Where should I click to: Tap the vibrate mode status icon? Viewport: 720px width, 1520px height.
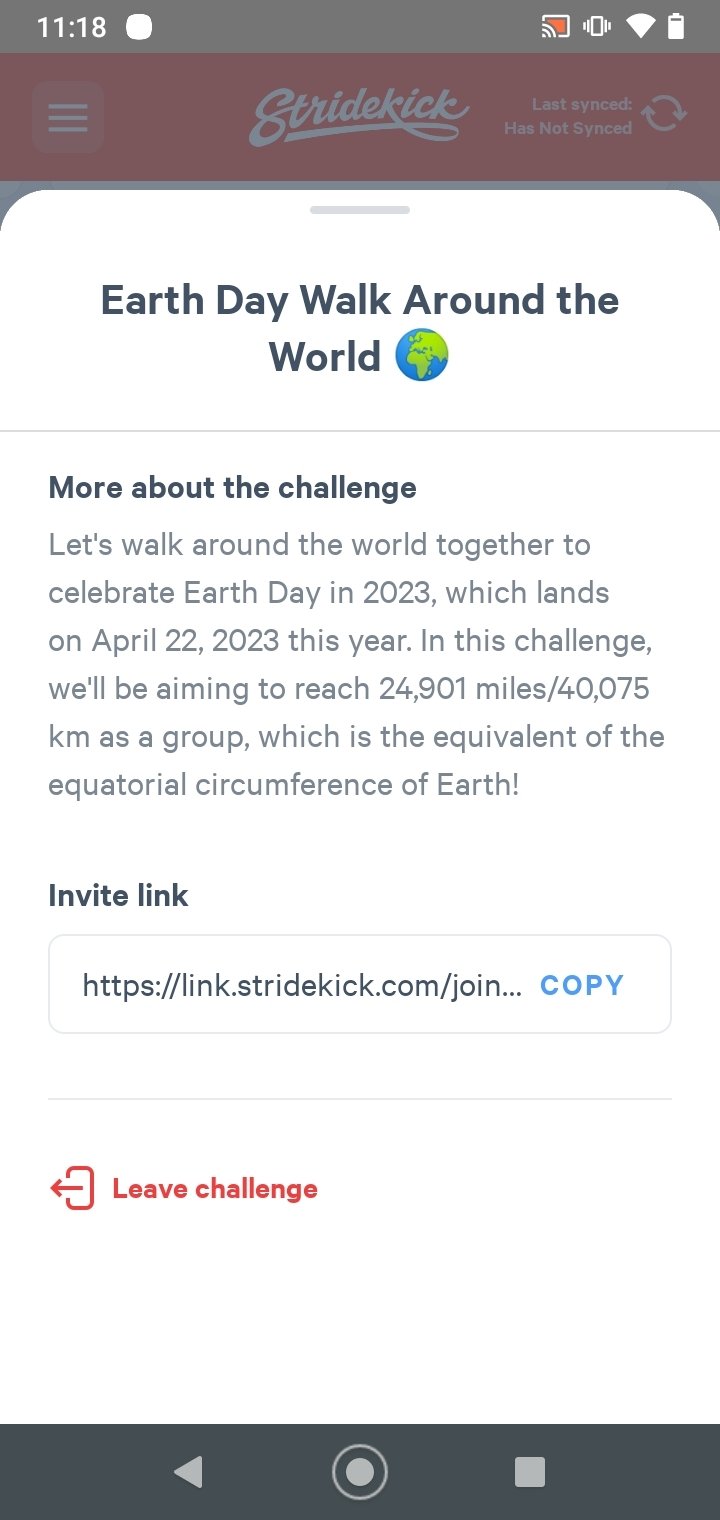(x=596, y=27)
